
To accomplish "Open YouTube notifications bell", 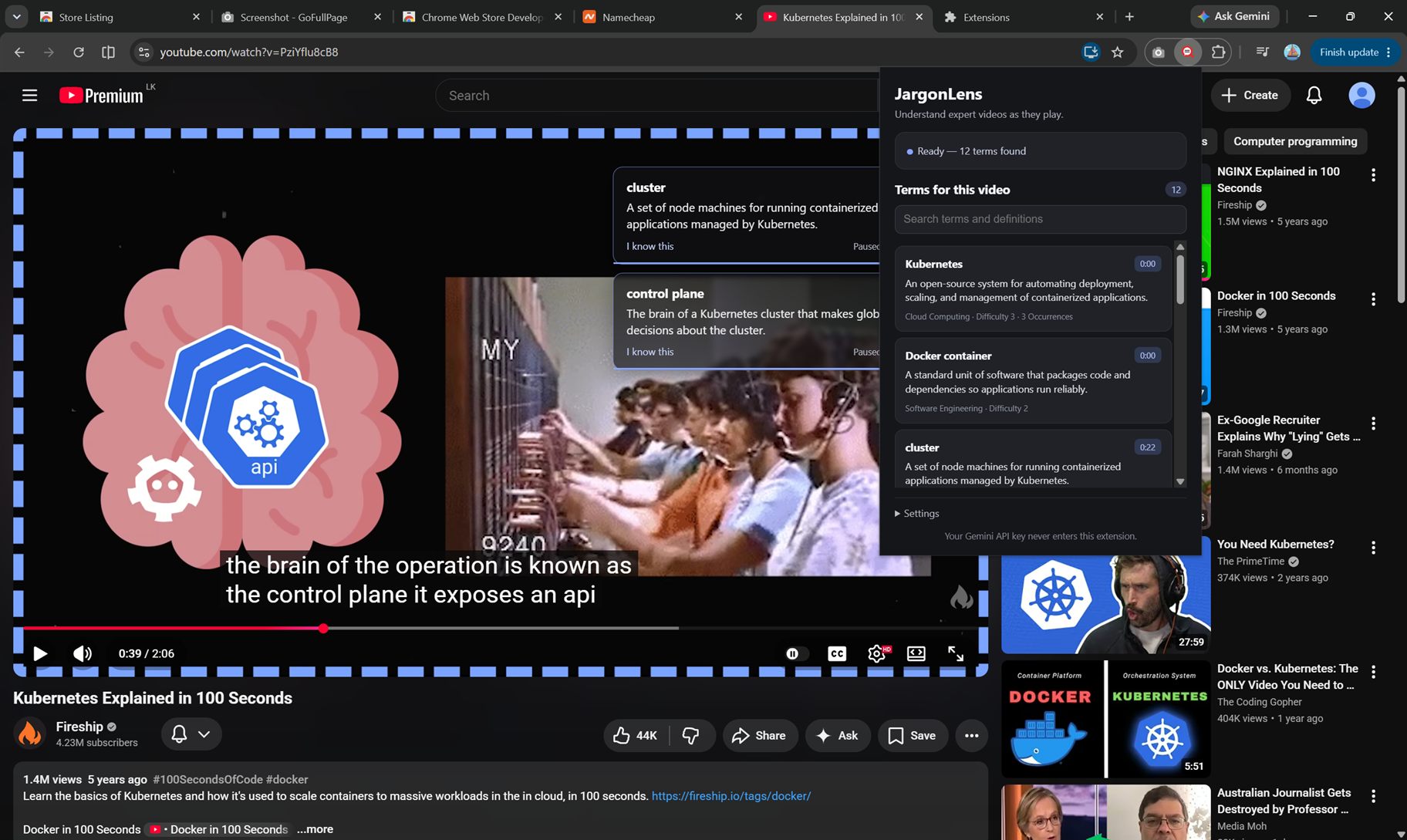I will pos(1314,95).
